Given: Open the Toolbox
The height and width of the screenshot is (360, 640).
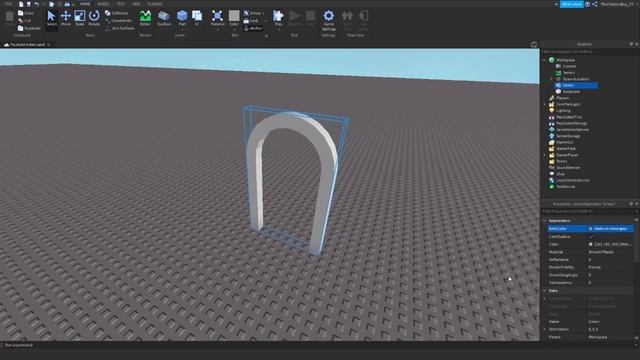Looking at the screenshot, I should click(x=164, y=19).
